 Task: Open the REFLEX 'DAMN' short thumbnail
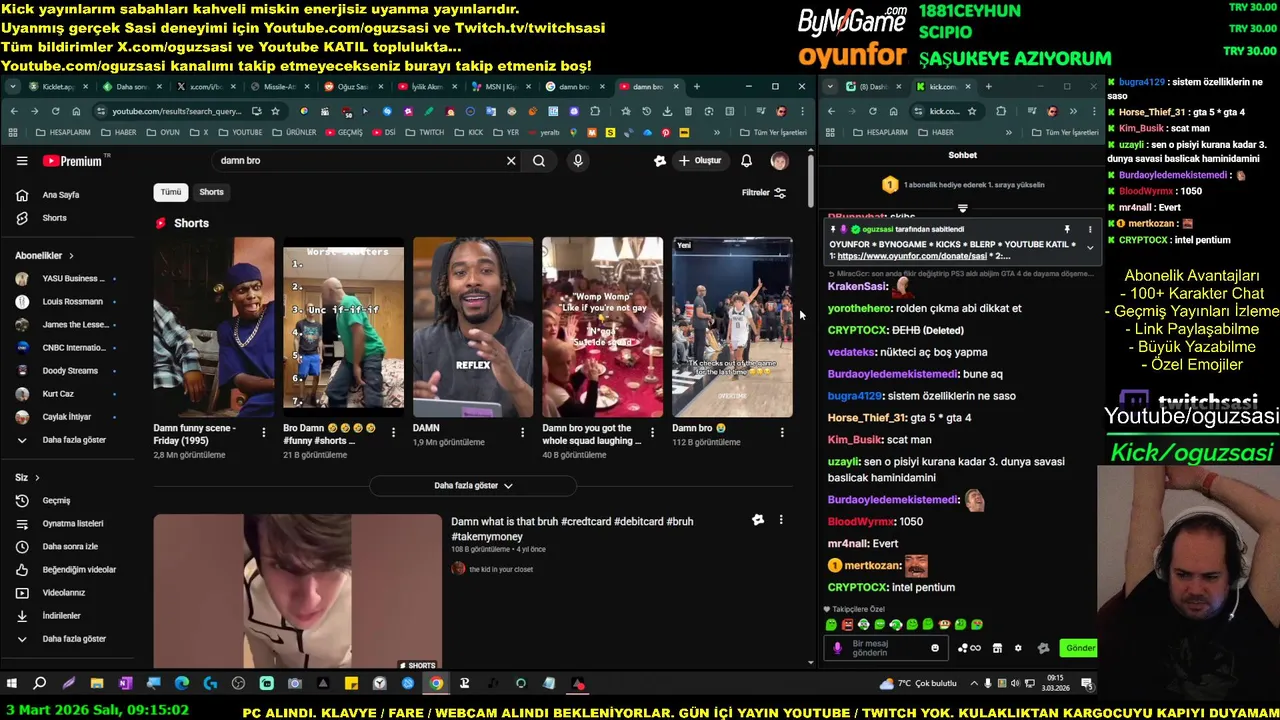[473, 327]
